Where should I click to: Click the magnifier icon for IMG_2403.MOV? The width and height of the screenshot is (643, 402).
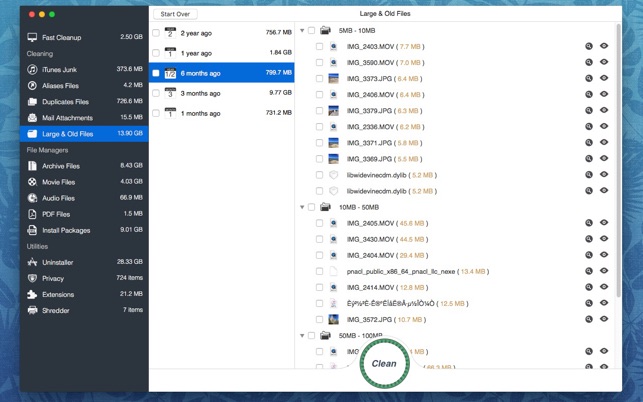589,47
